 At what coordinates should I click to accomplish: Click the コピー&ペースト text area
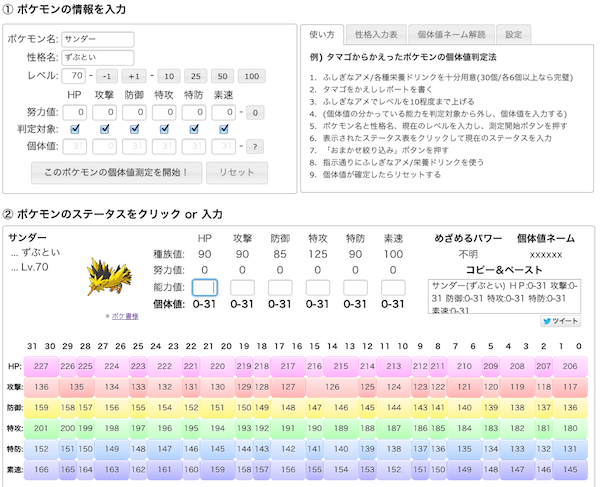(504, 296)
